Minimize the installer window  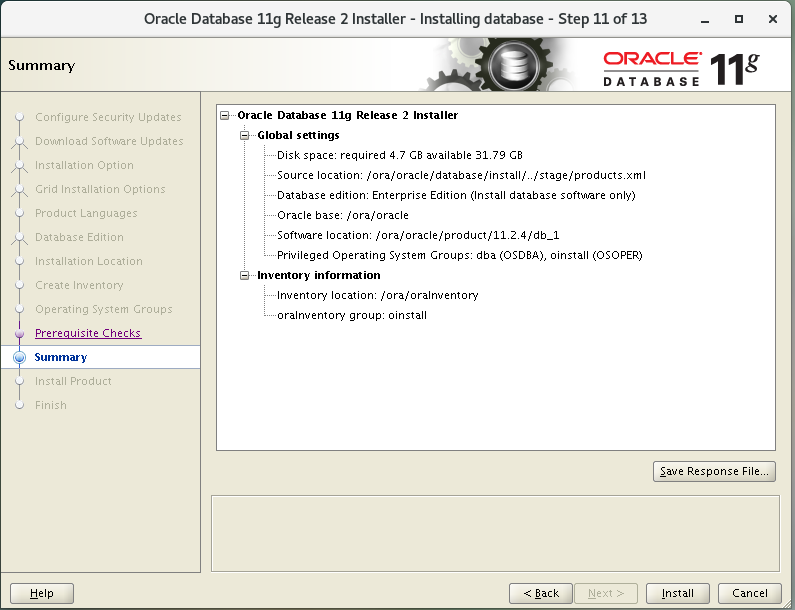point(705,19)
